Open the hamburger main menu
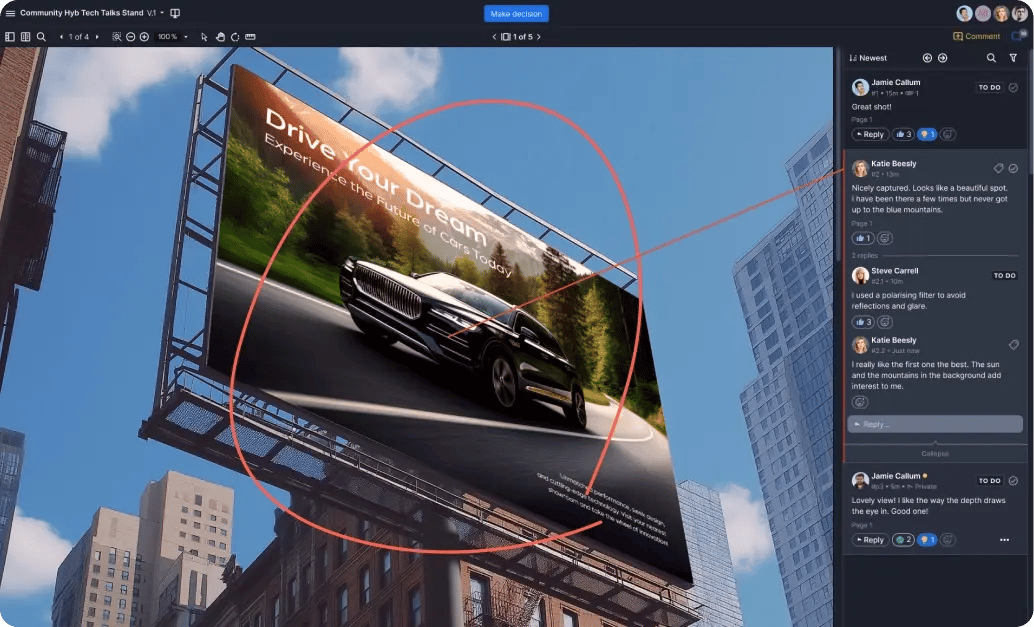The image size is (1034, 627). 10,14
